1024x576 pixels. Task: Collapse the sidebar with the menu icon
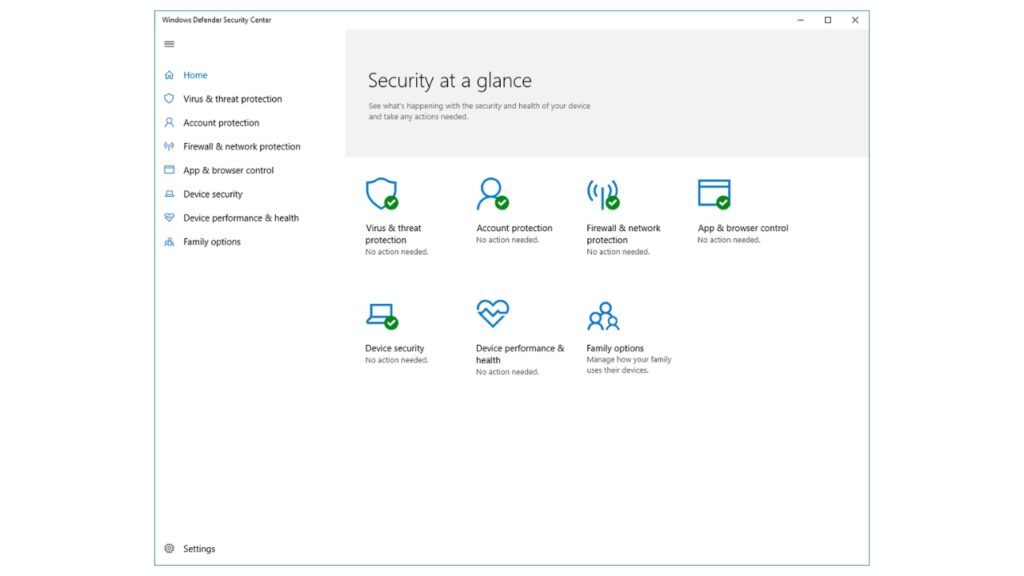tap(169, 43)
